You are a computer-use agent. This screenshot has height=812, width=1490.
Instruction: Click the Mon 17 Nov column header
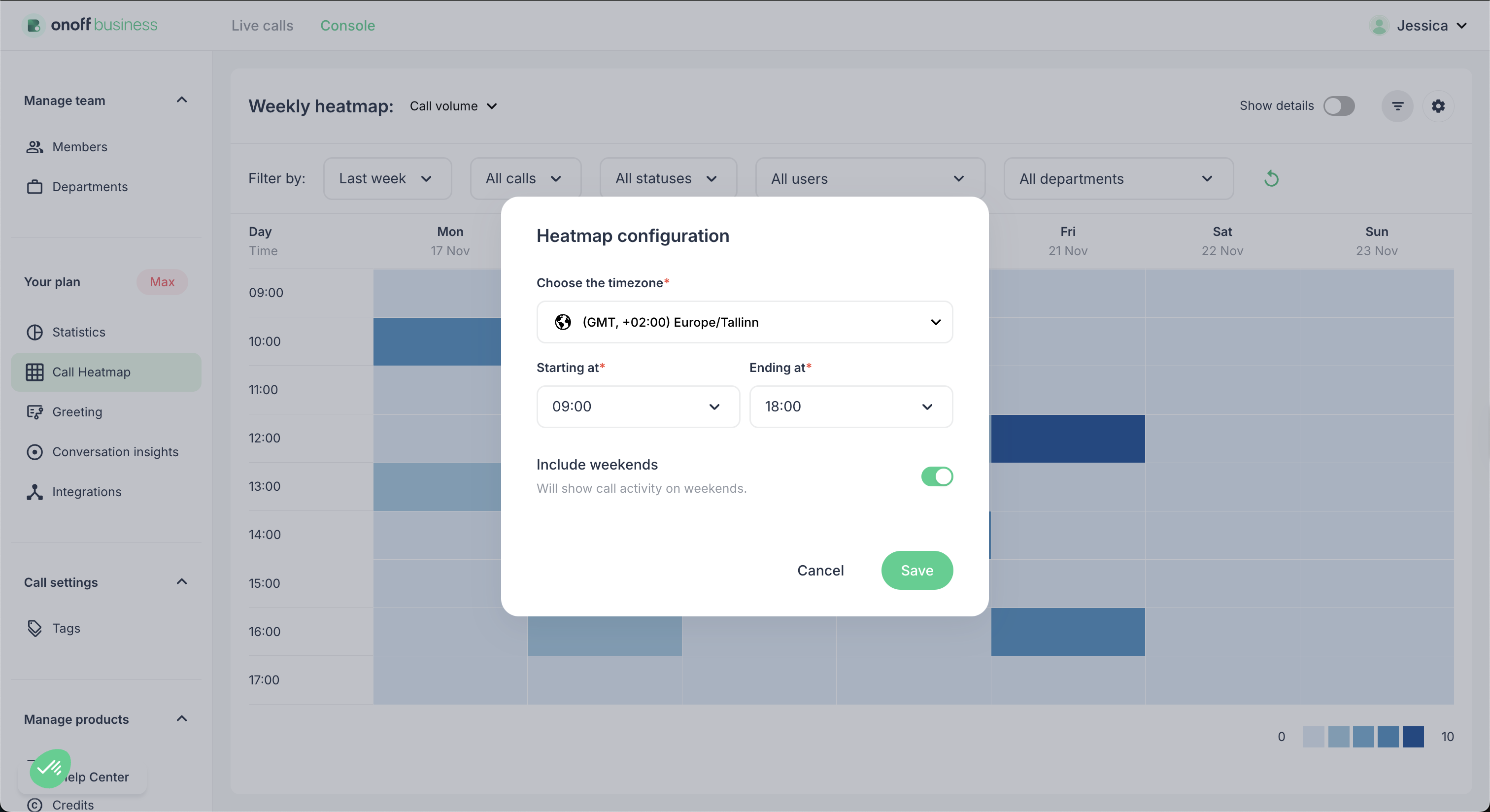click(x=450, y=241)
